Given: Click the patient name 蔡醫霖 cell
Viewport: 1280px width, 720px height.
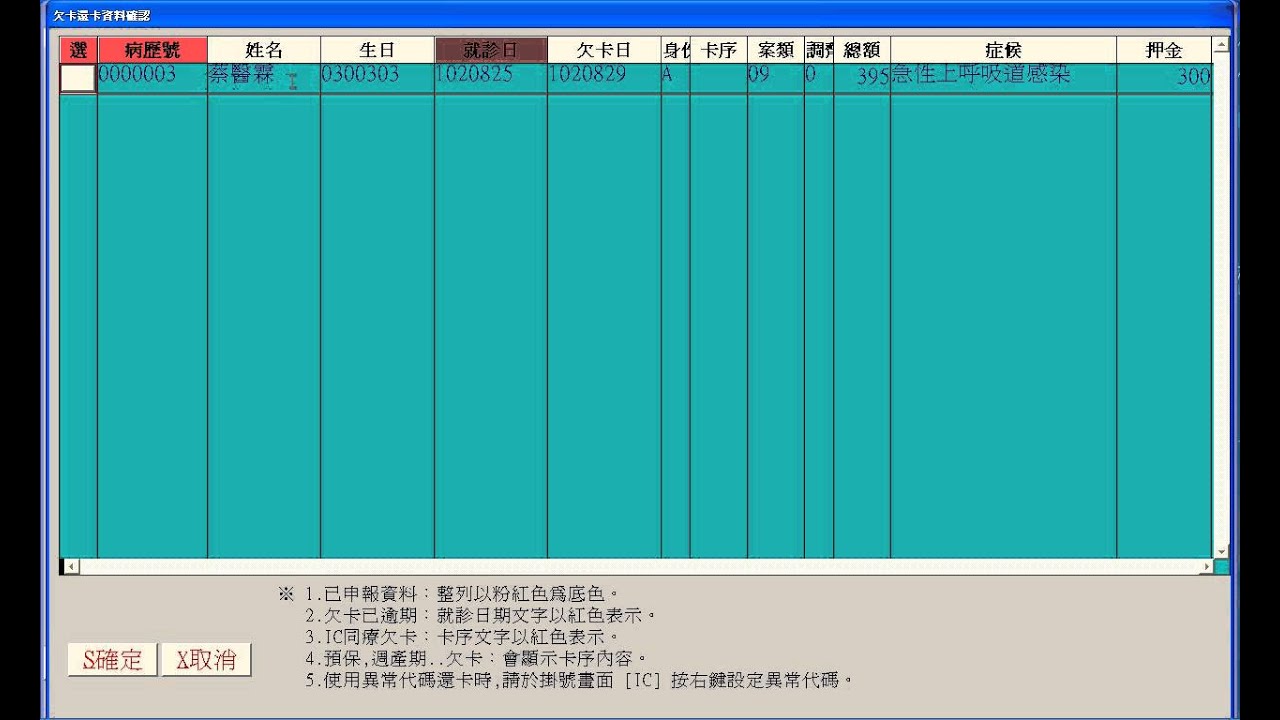Looking at the screenshot, I should 264,78.
